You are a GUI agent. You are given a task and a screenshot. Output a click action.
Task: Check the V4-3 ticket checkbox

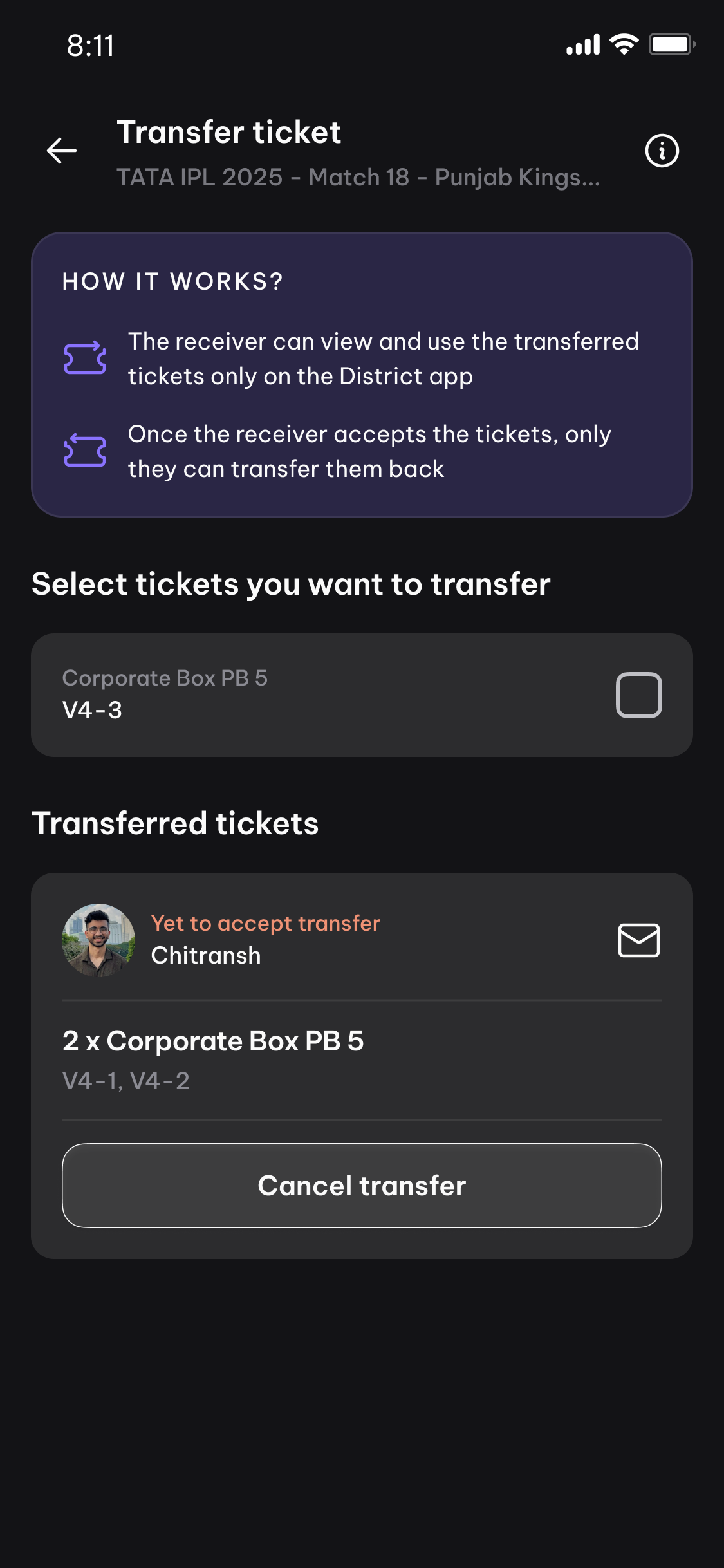(x=638, y=695)
